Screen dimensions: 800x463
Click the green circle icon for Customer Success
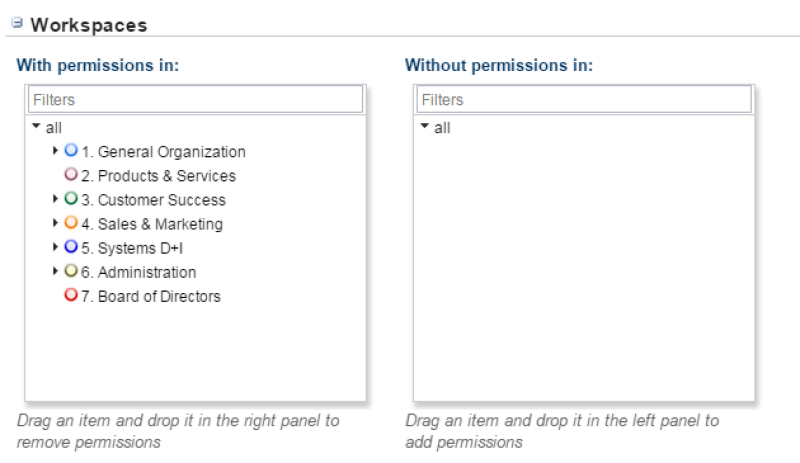(71, 199)
